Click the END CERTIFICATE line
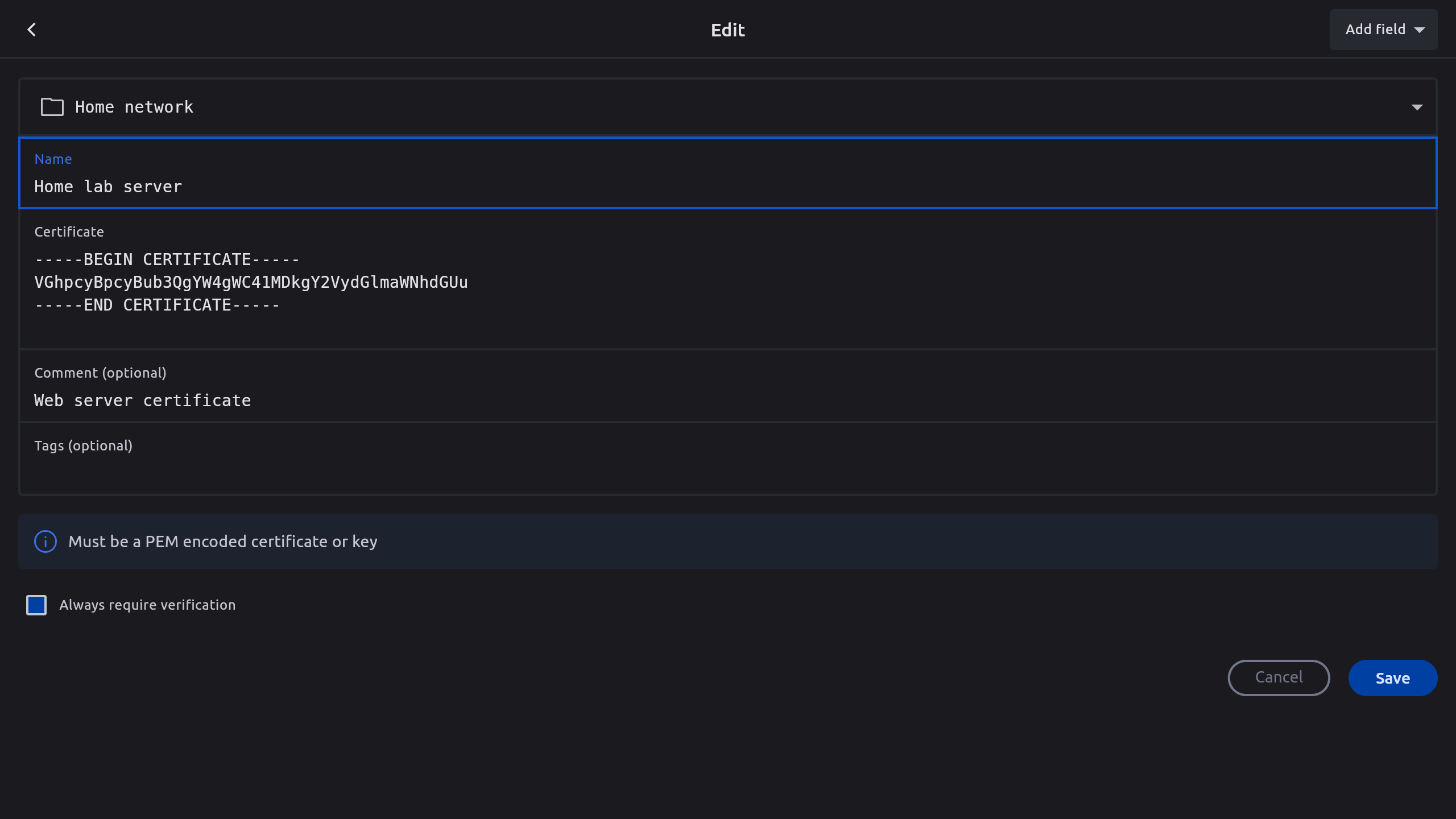The image size is (1456, 819). click(x=158, y=305)
